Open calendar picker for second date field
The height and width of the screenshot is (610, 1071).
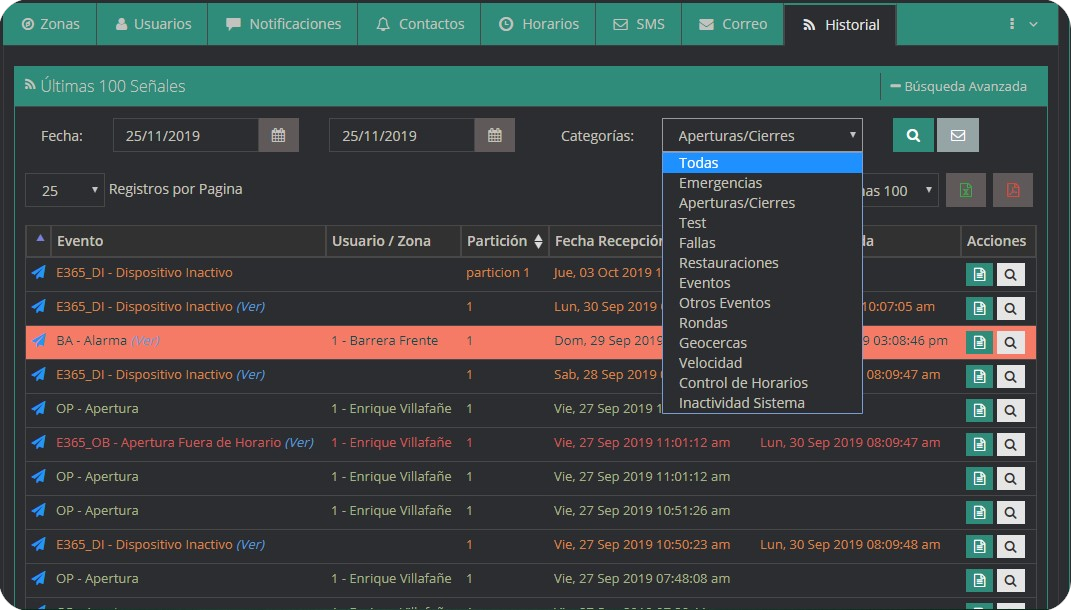tap(494, 135)
